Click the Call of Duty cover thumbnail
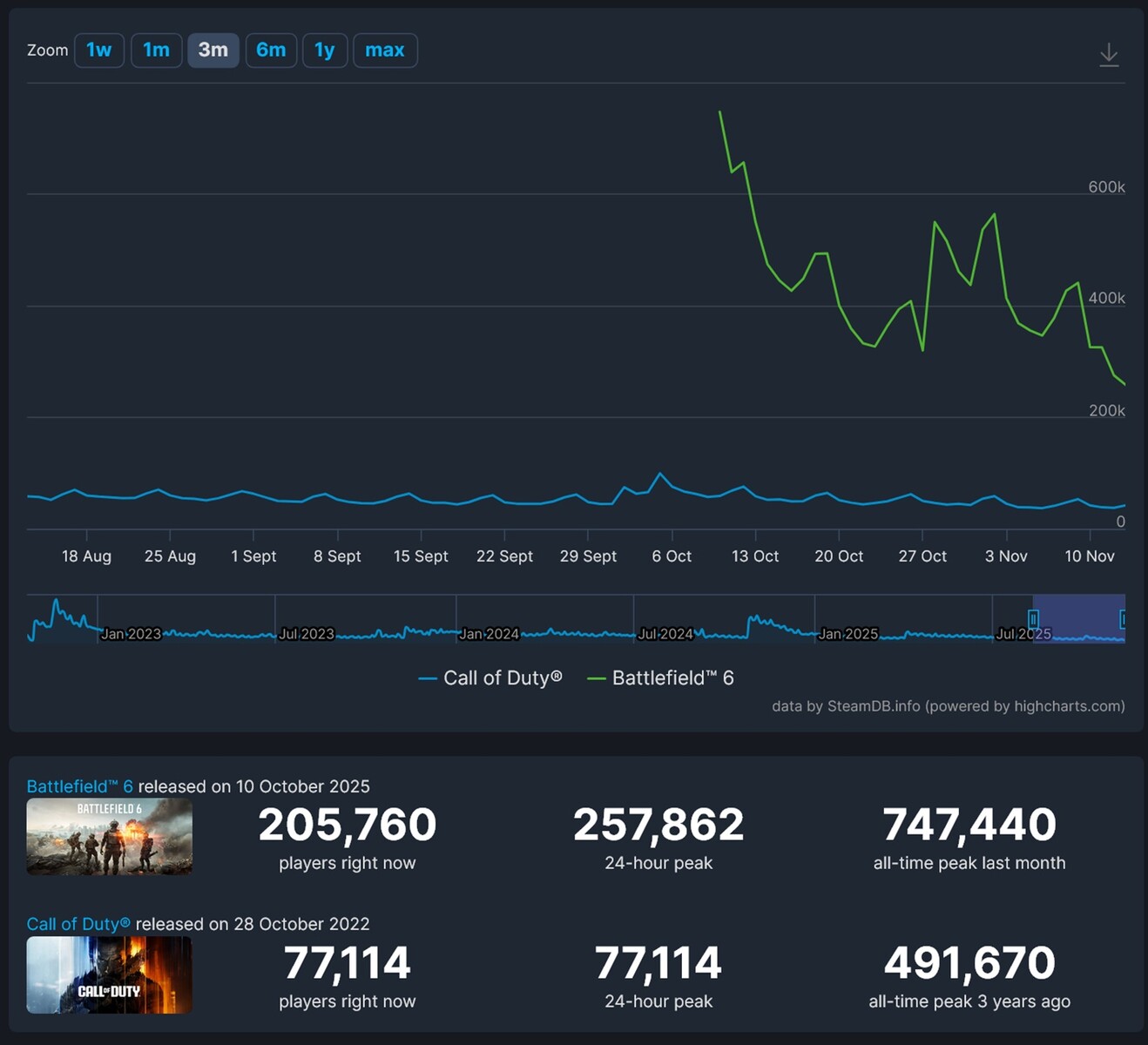Viewport: 1148px width, 1045px height. [x=109, y=974]
